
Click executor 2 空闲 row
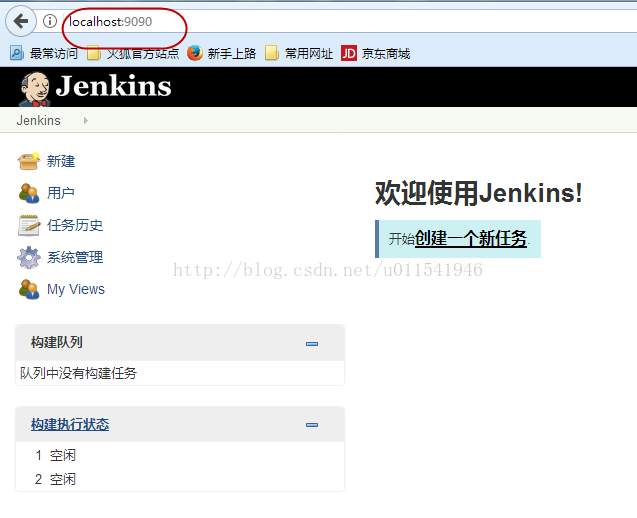[180, 479]
